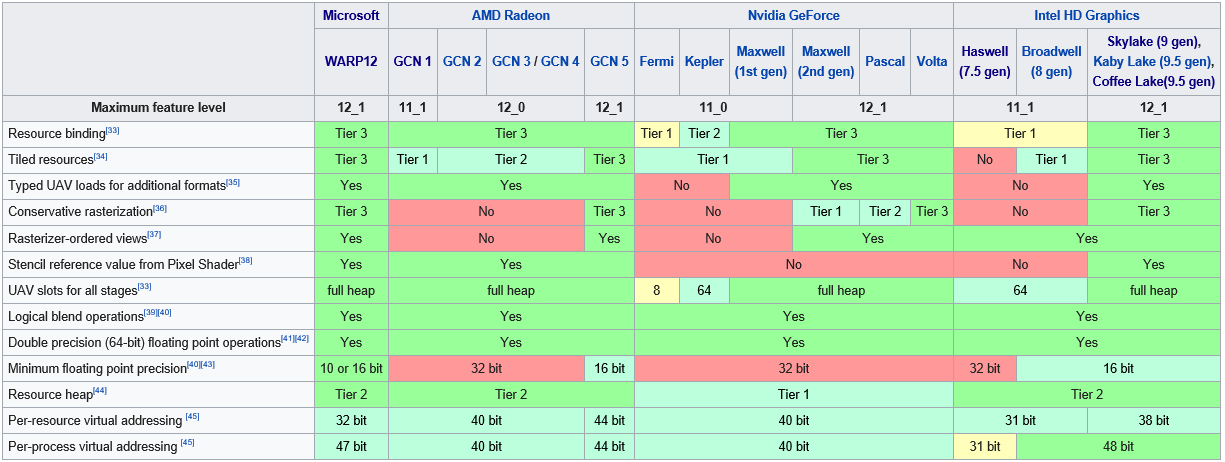Click the yellow Tier 1 Fermi Resource binding cell
This screenshot has height=462, width=1225.
coord(657,134)
